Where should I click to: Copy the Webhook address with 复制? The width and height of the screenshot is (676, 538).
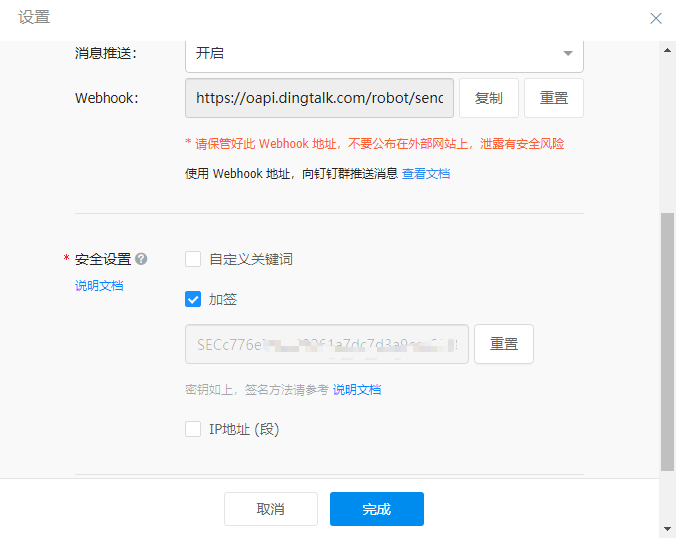pos(488,98)
